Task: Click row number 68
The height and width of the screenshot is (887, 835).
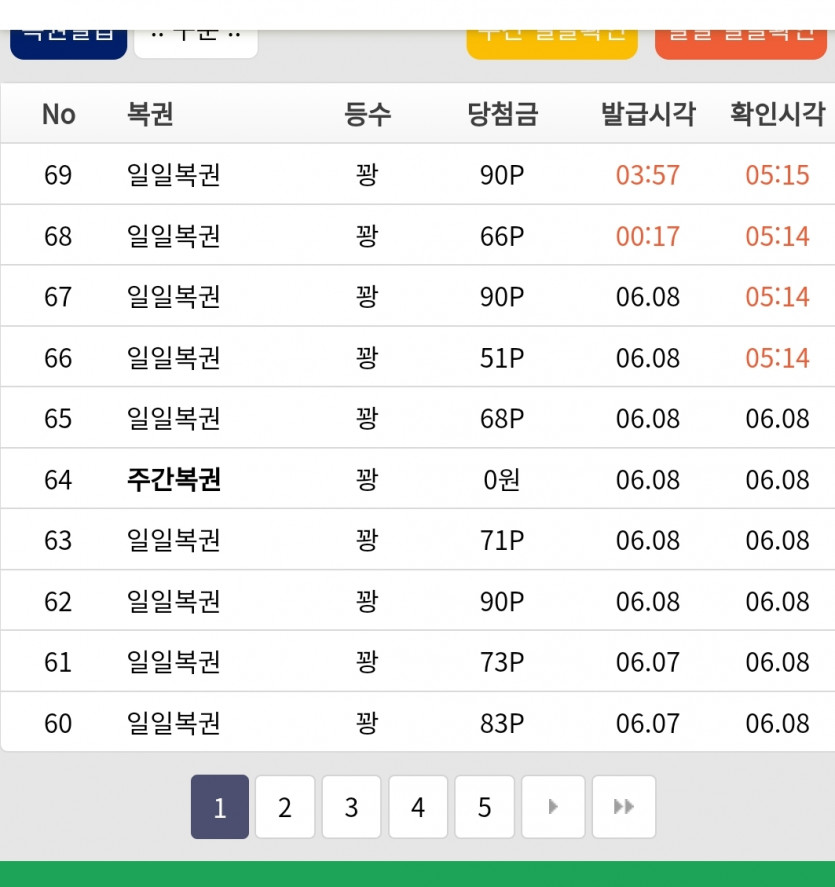Action: click(58, 236)
